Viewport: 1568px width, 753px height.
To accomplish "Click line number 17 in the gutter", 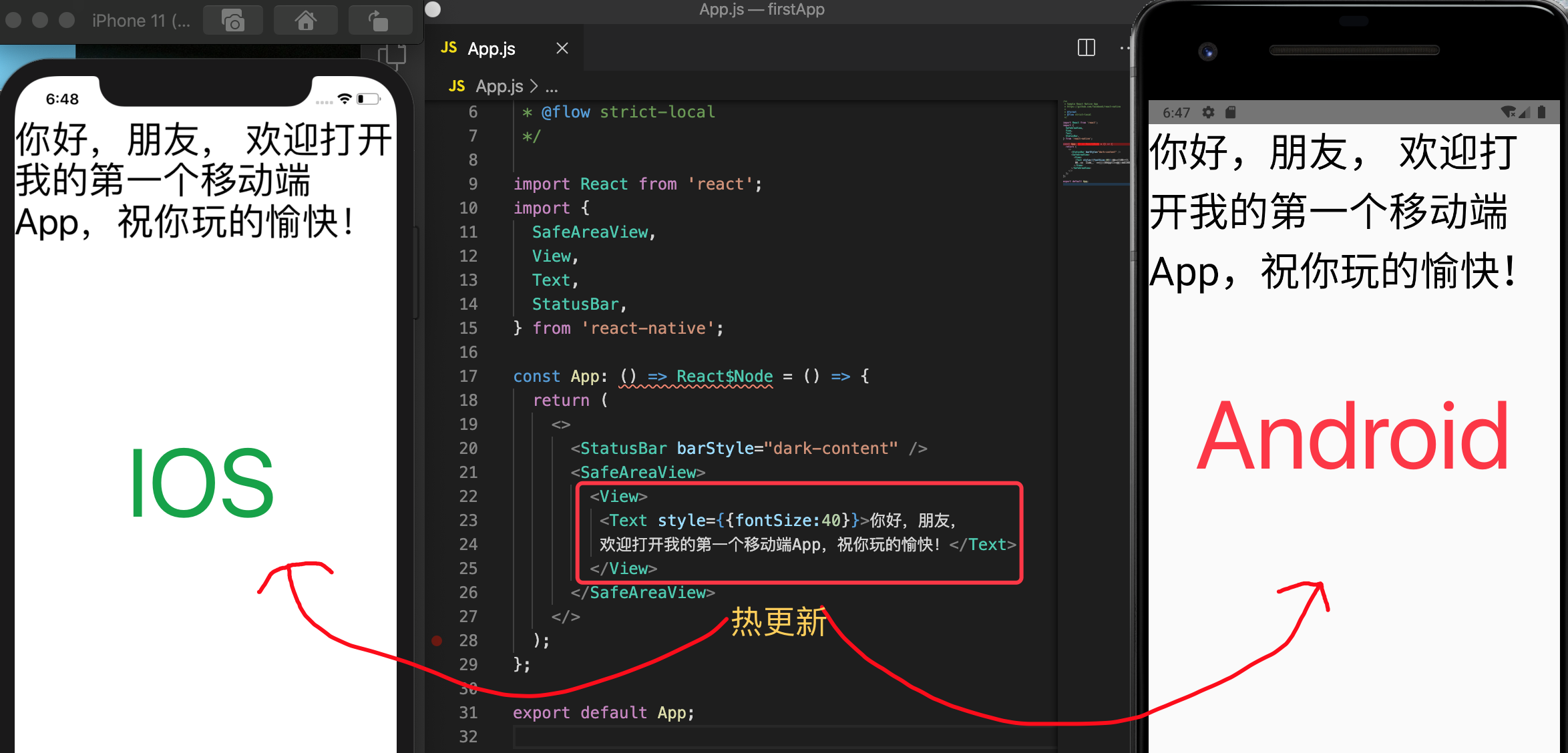I will click(468, 376).
